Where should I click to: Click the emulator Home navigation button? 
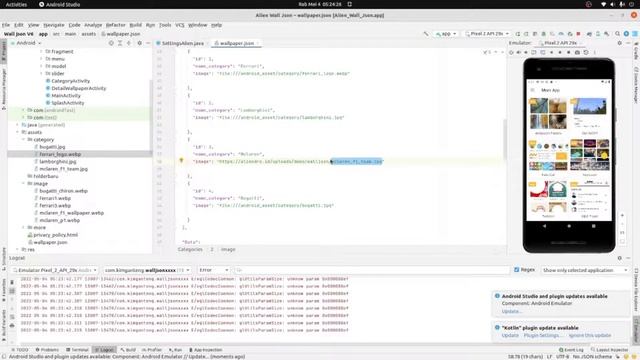(569, 226)
